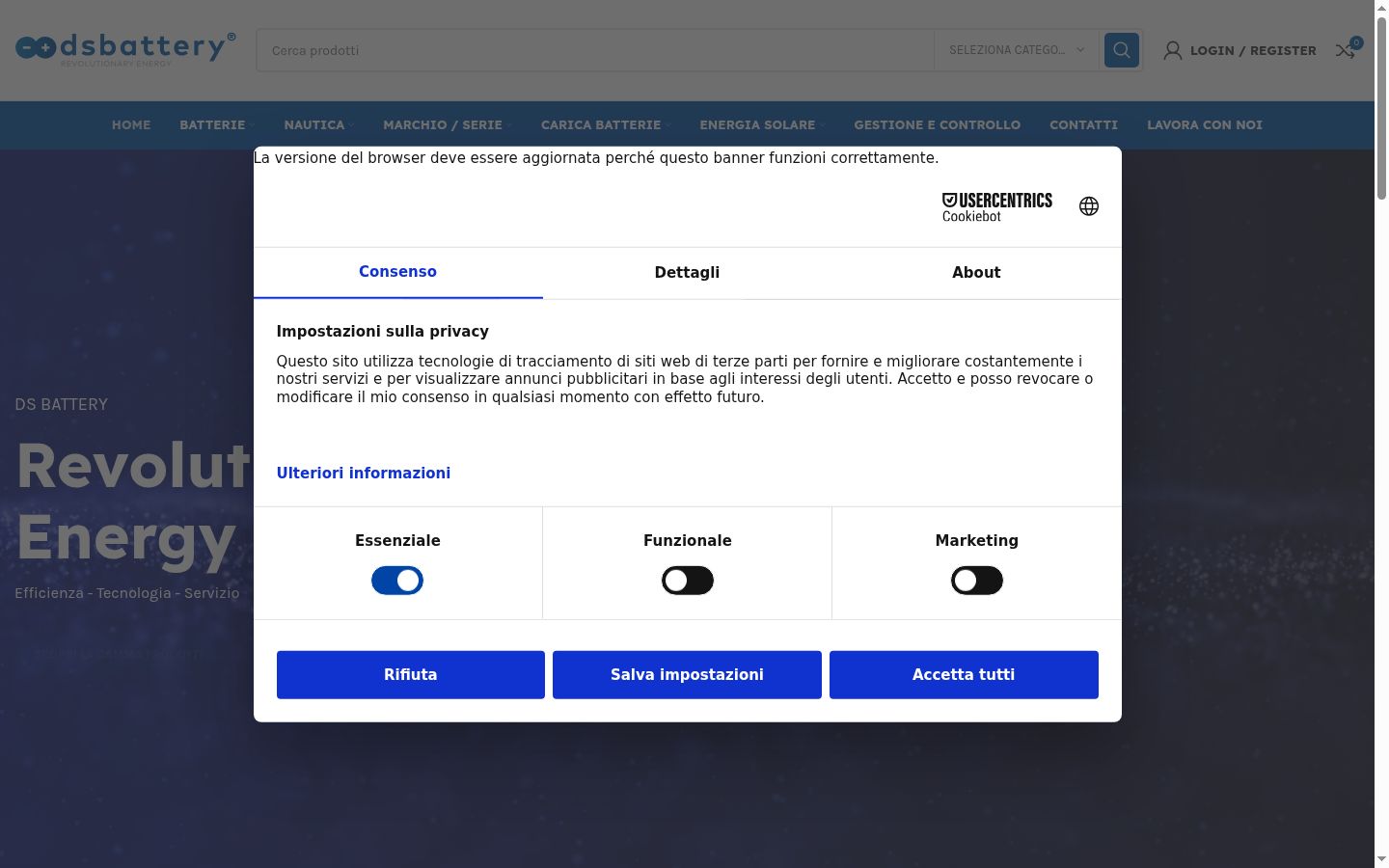This screenshot has height=868, width=1389.
Task: Click Salva impostazioni button
Action: 687,675
